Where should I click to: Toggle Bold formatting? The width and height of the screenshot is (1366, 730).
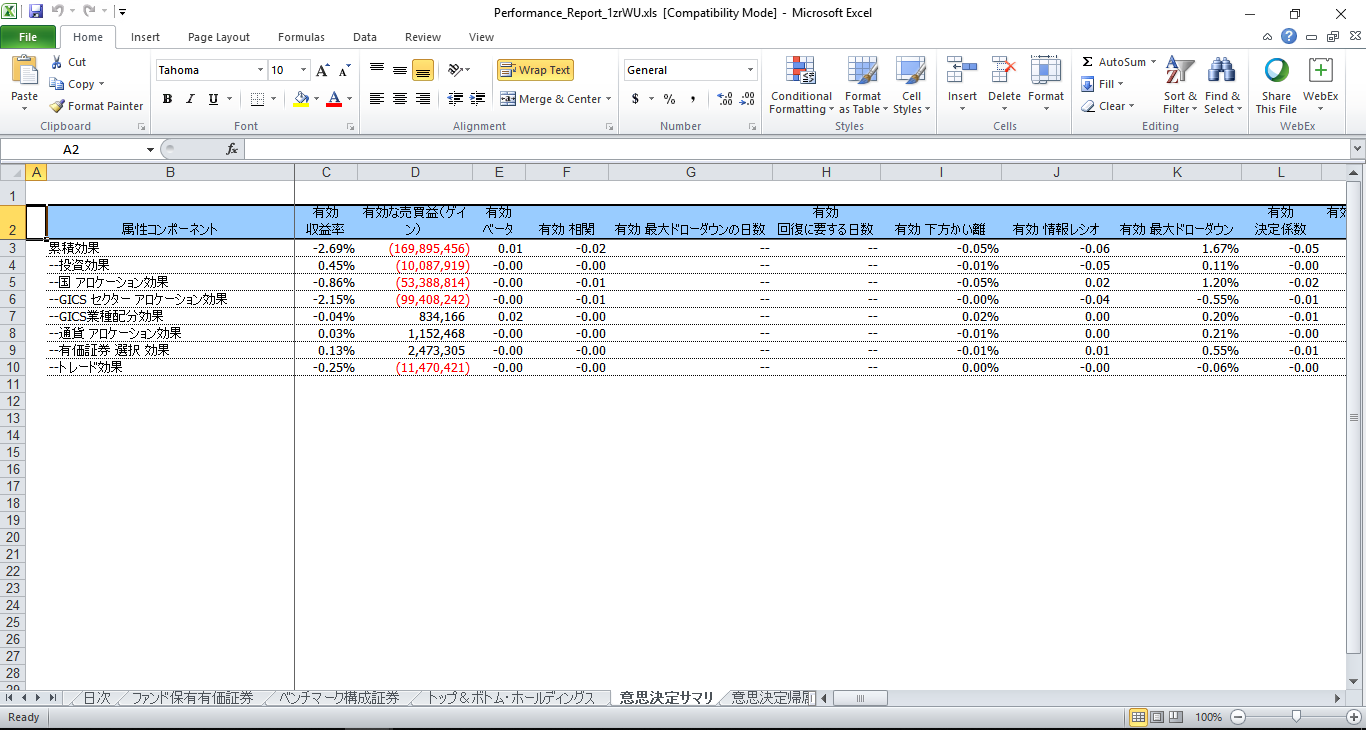pos(167,99)
